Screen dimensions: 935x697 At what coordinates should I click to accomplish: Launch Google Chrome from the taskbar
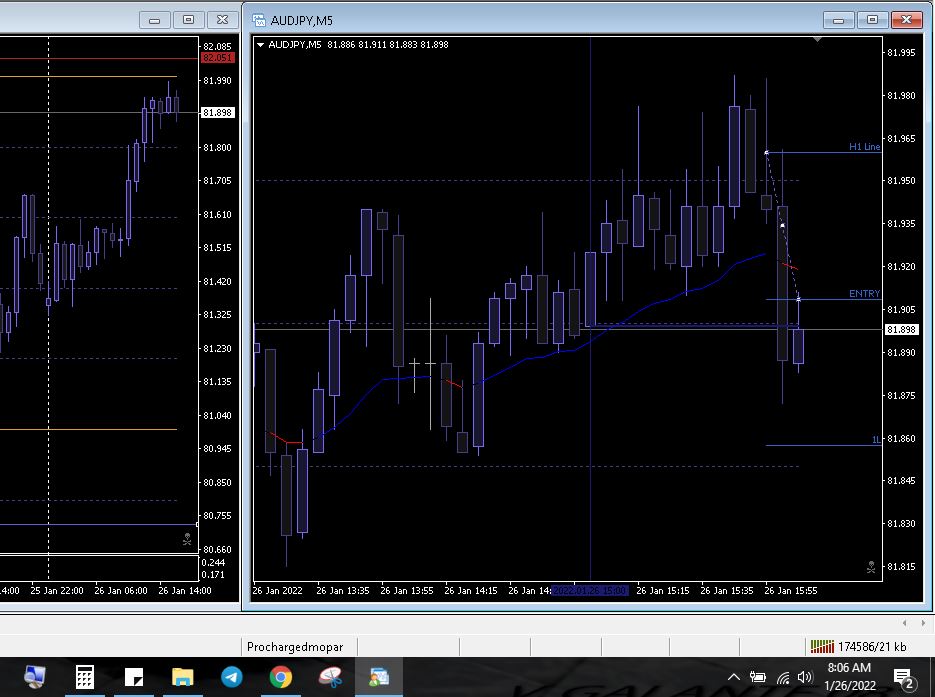(x=281, y=677)
